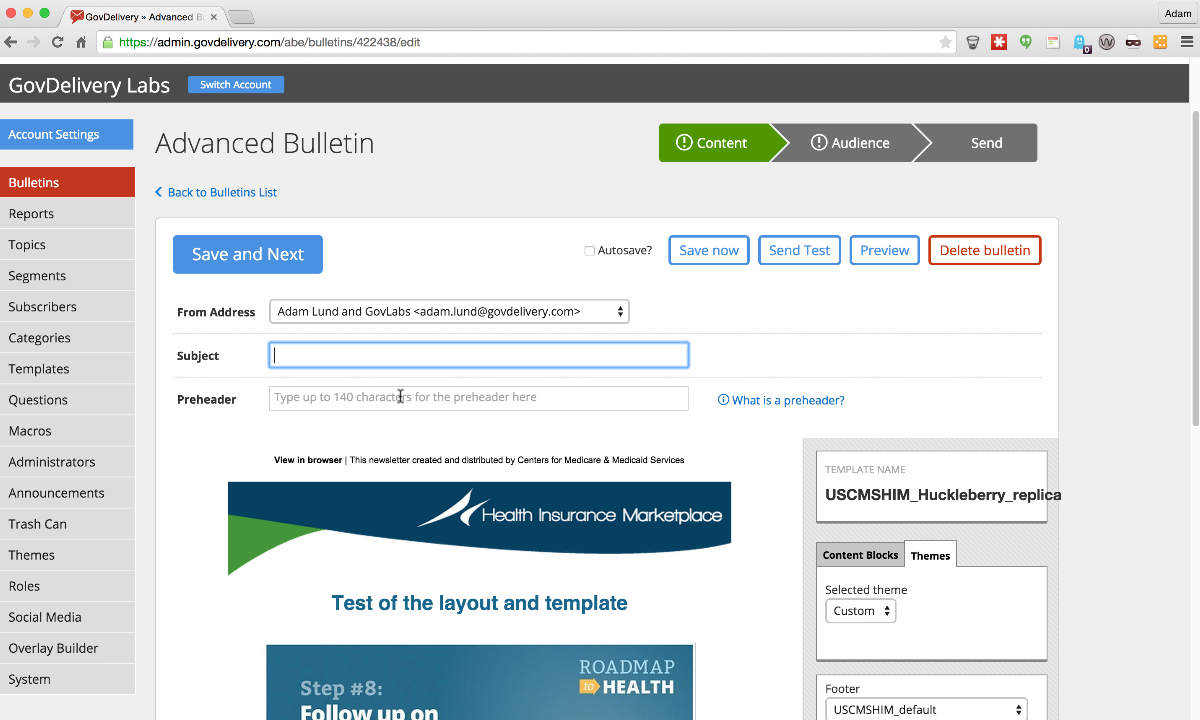The height and width of the screenshot is (720, 1200).
Task: Open Topics in sidebar
Action: (x=67, y=244)
